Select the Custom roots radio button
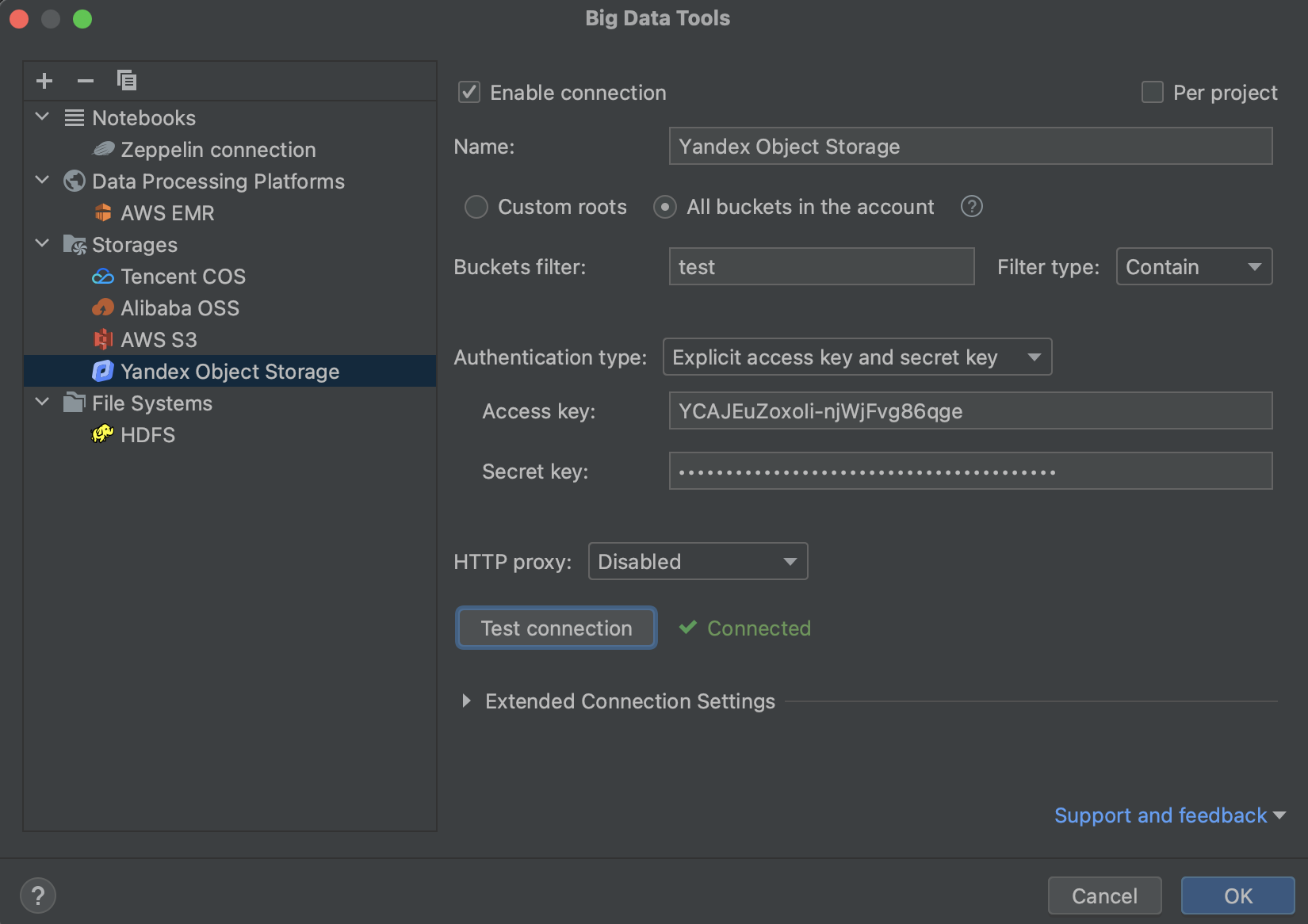 (x=476, y=207)
